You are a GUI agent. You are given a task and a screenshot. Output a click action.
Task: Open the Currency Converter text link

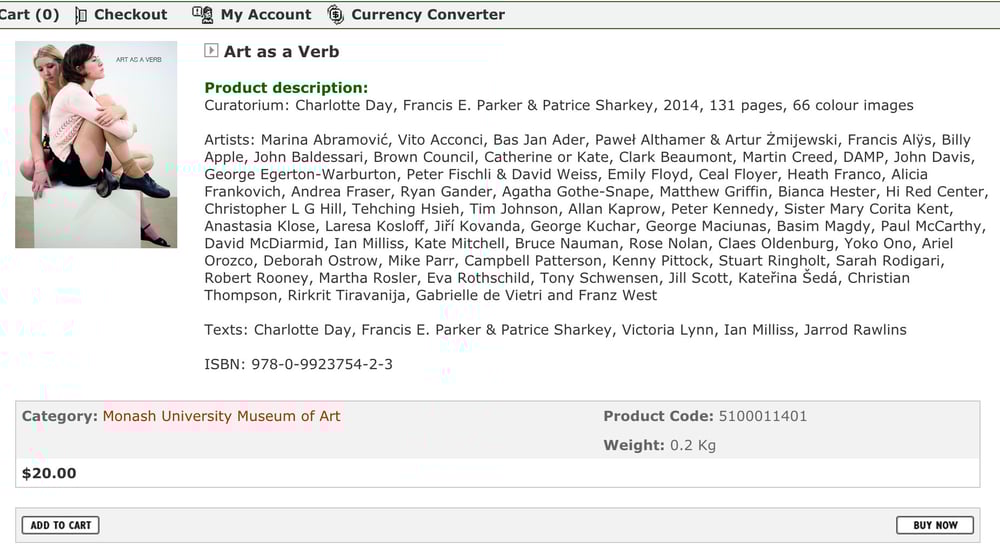tap(428, 15)
